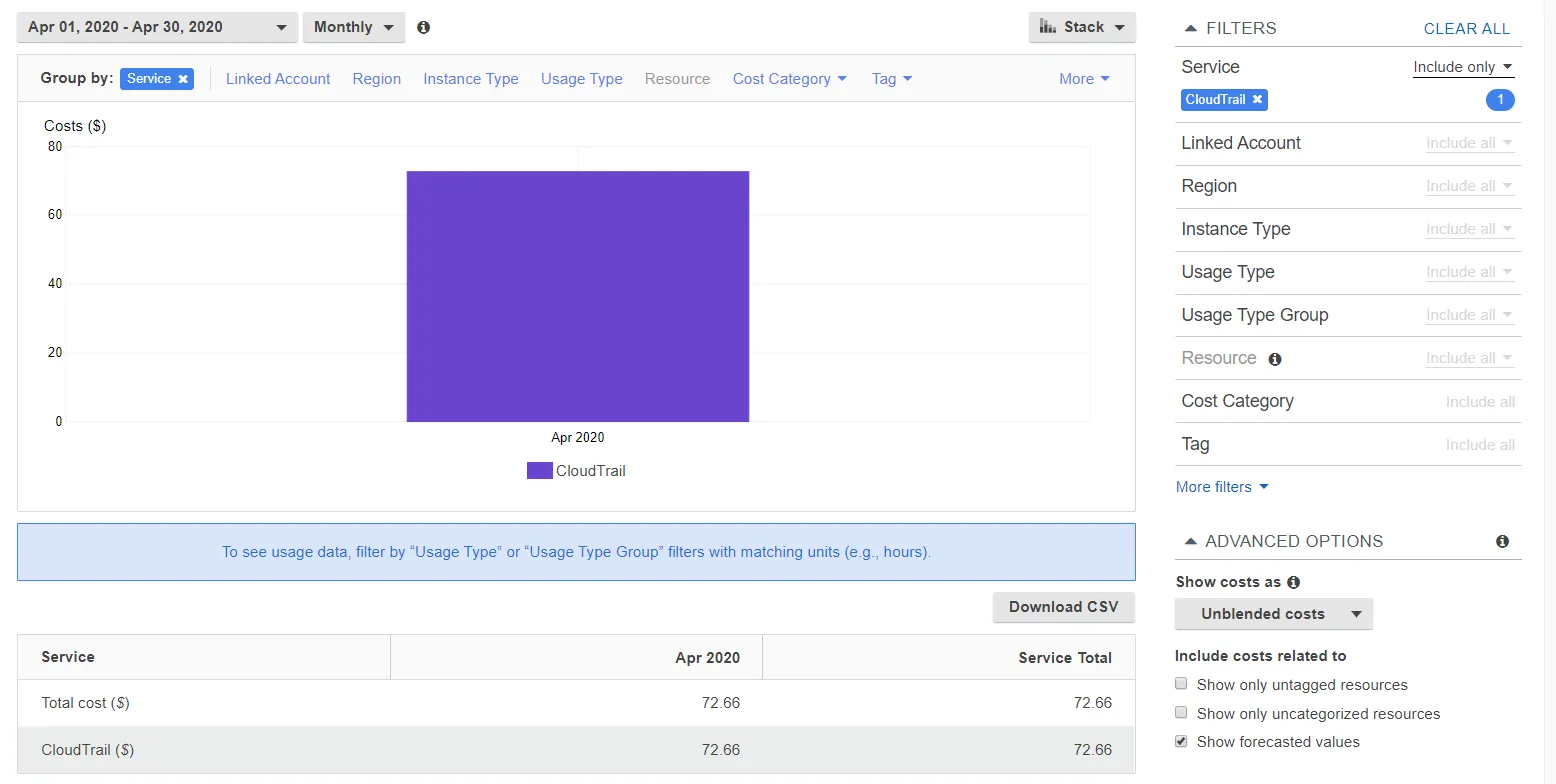Viewport: 1556px width, 784px height.
Task: Group by Resource
Action: coord(678,79)
